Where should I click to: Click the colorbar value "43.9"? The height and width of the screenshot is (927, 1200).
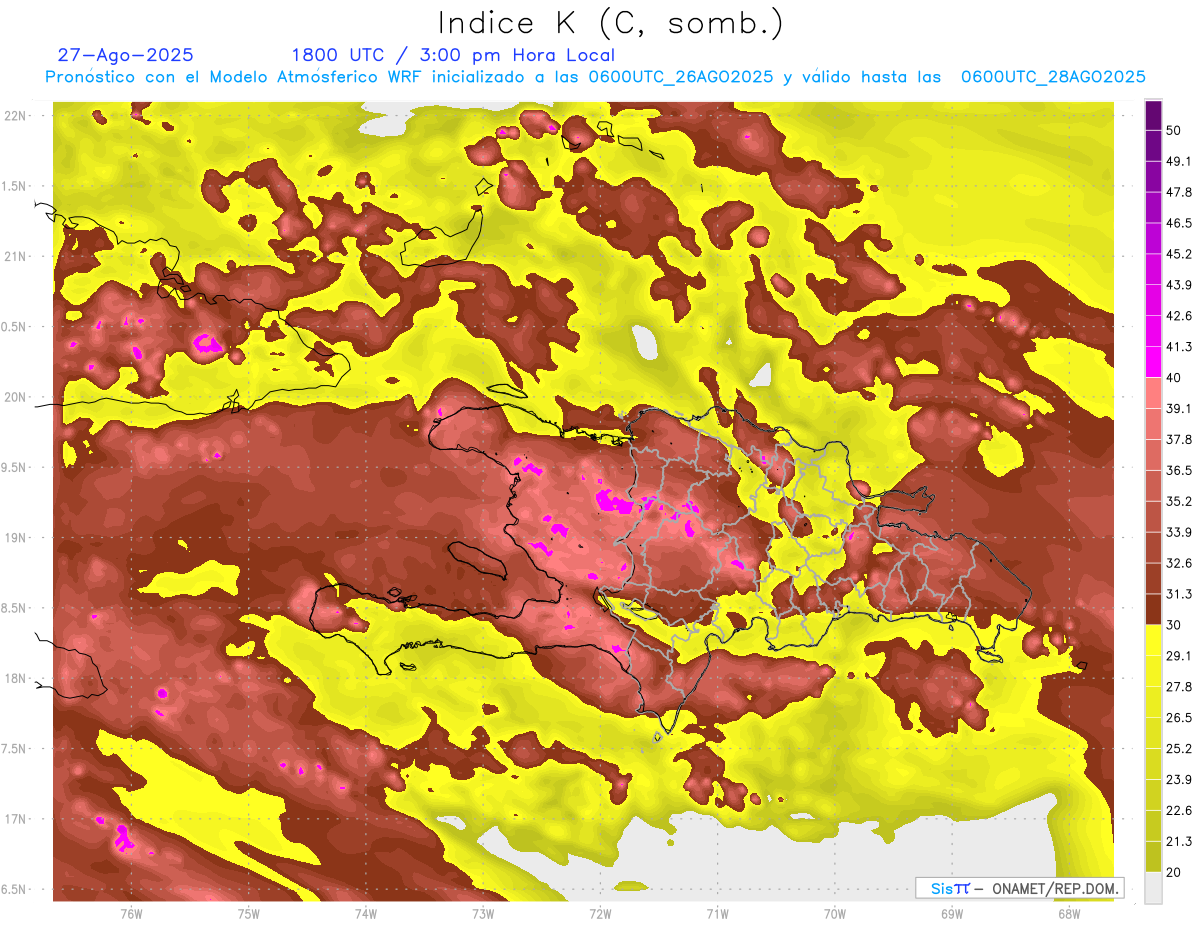coord(1178,285)
